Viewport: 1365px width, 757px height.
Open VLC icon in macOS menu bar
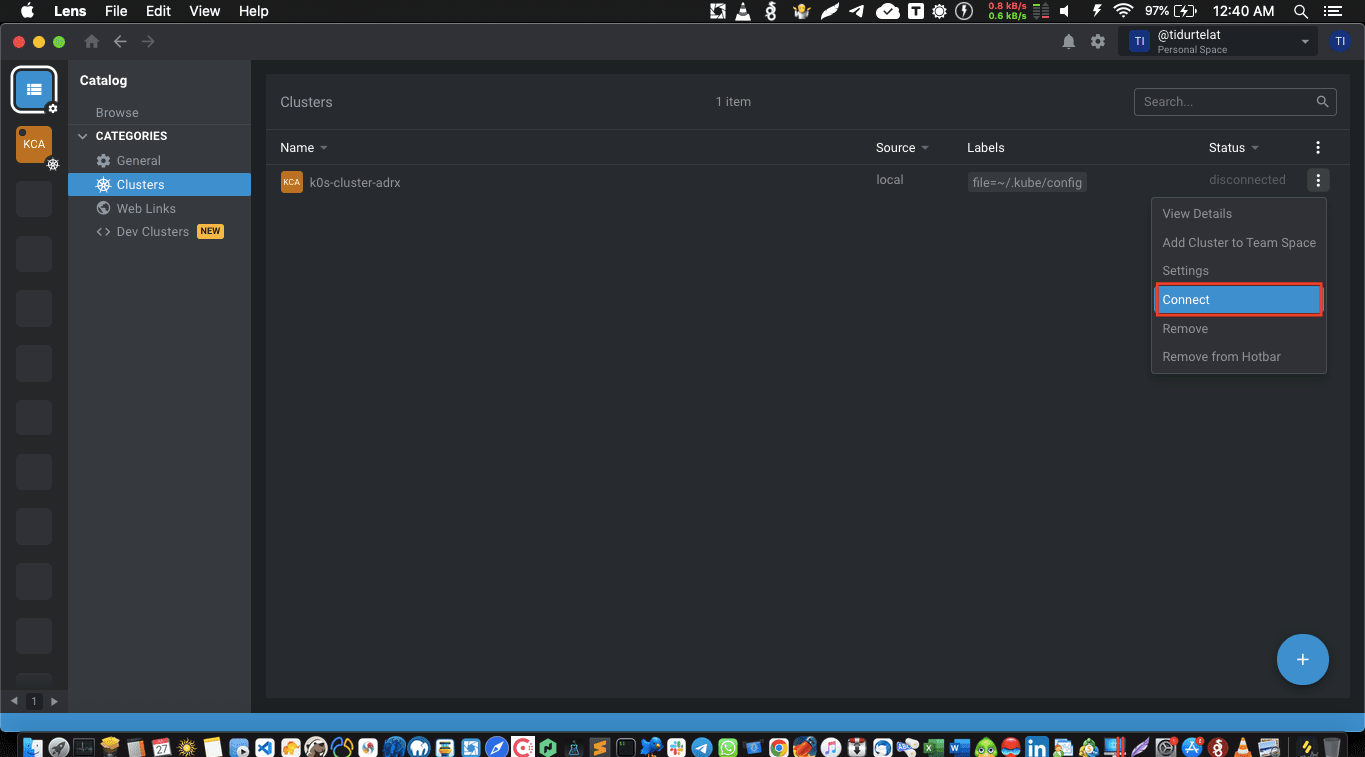click(x=743, y=11)
